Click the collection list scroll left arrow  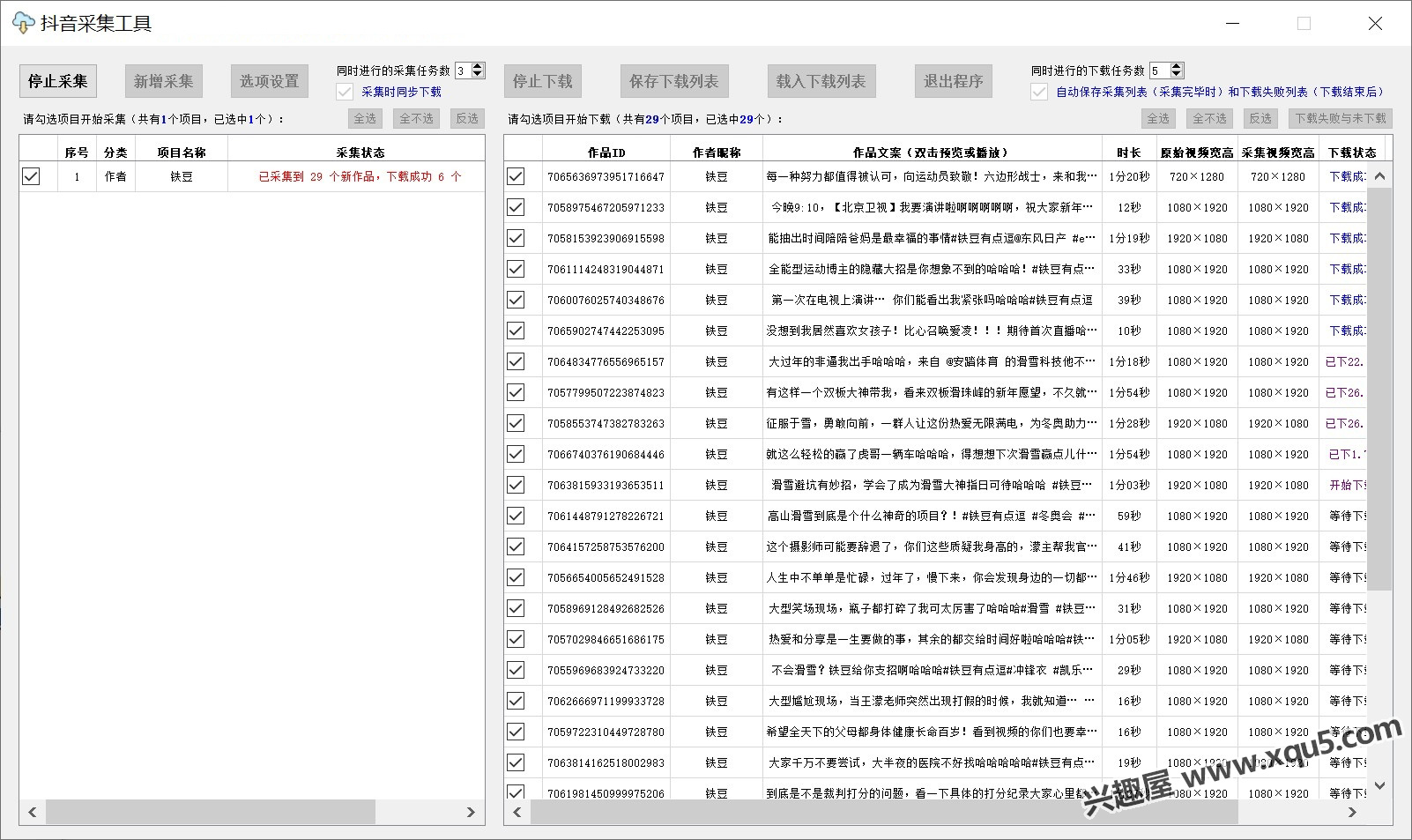pos(33,813)
